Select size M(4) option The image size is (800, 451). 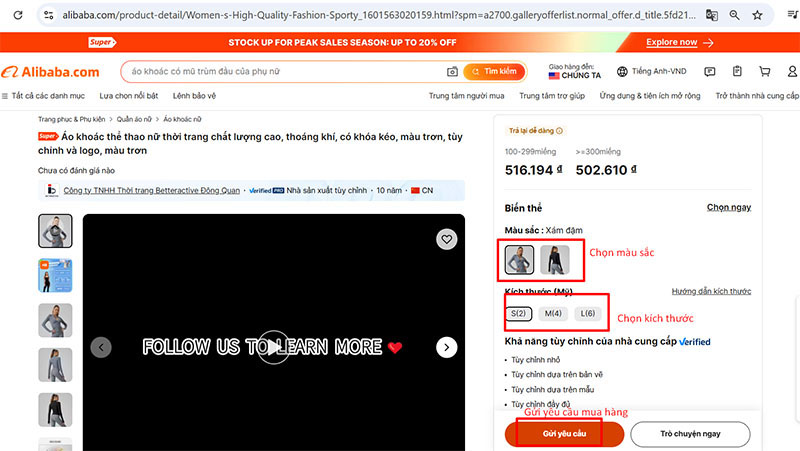click(553, 313)
